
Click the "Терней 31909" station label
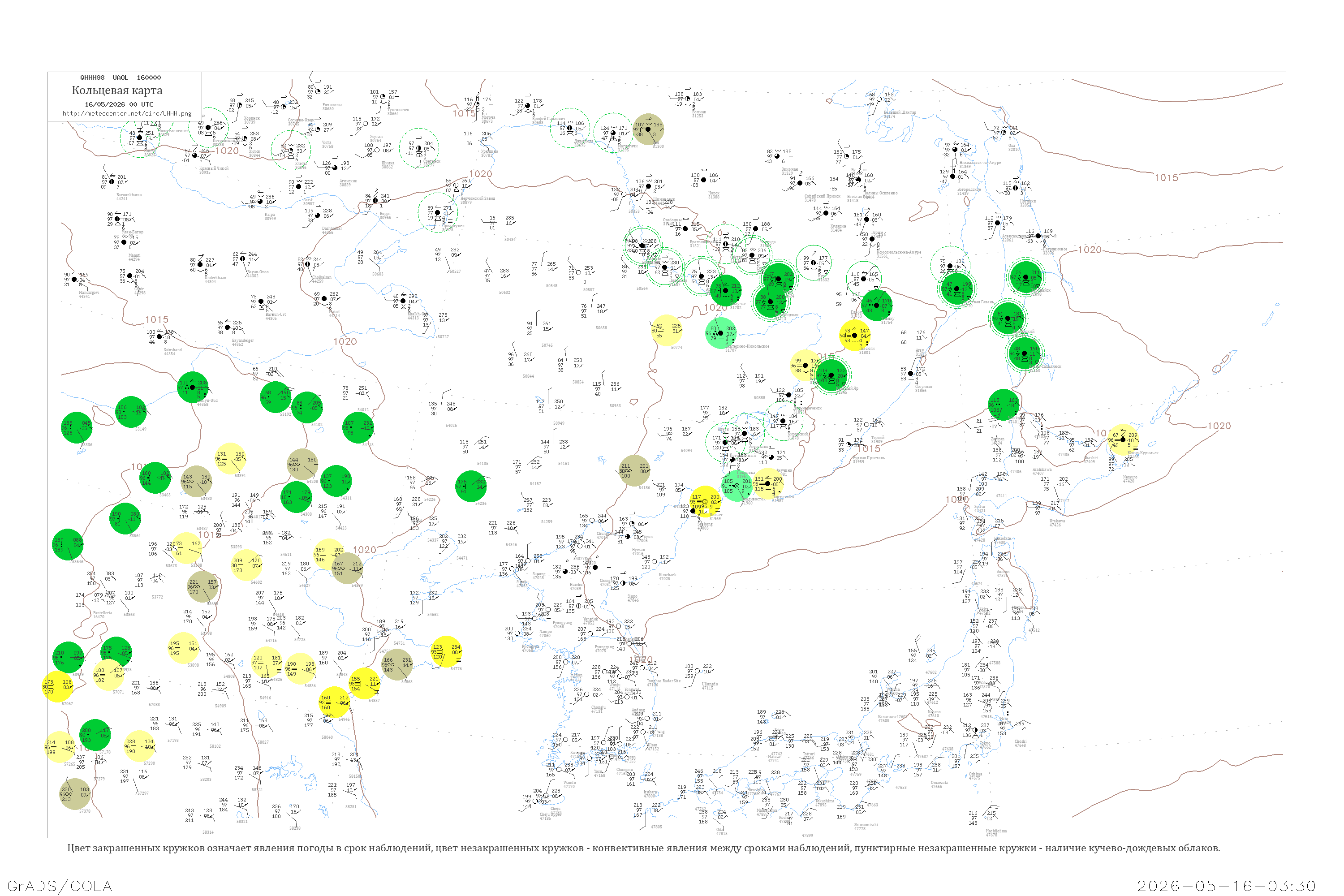(878, 439)
